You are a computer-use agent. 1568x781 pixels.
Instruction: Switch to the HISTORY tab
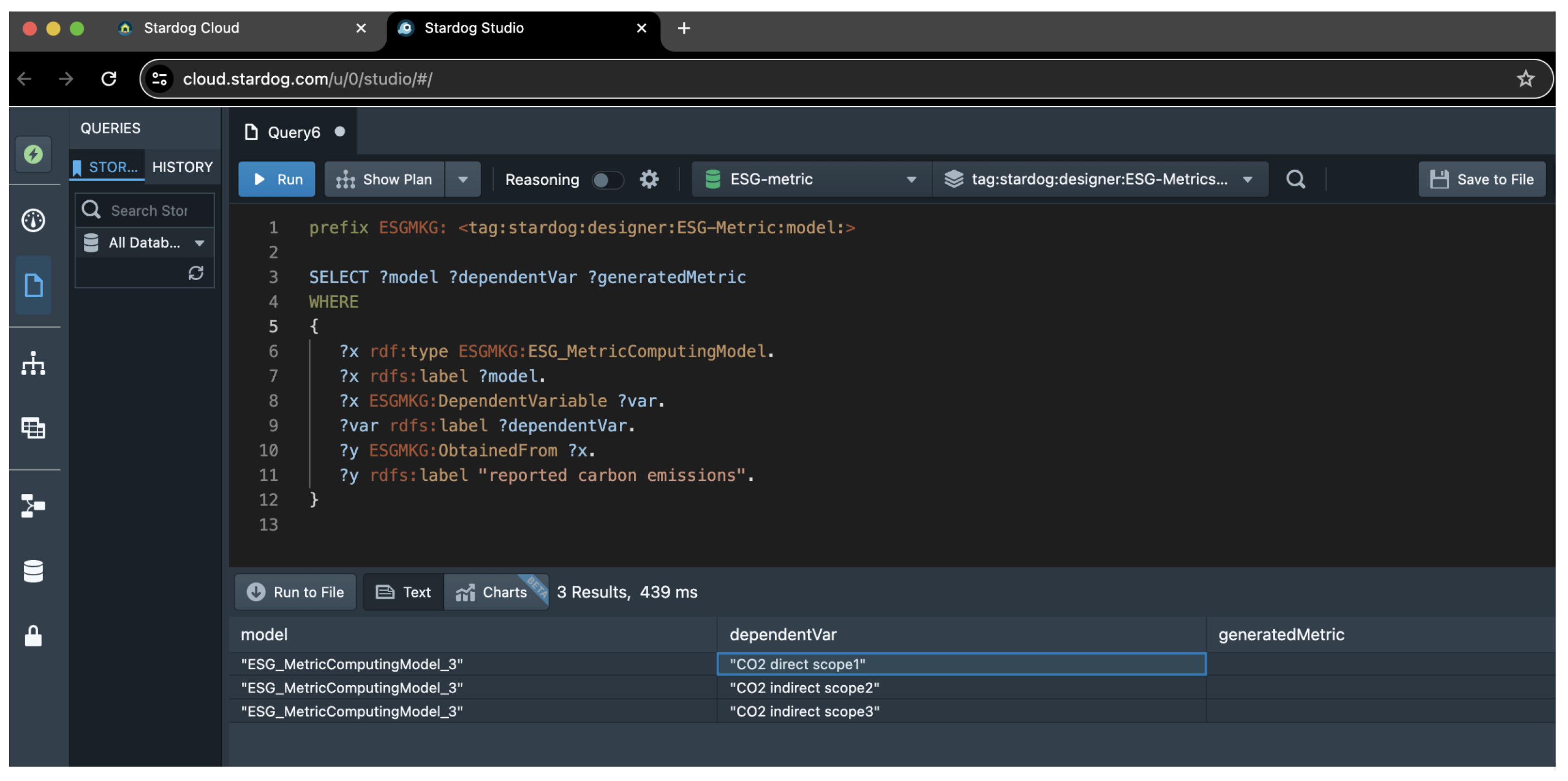click(x=182, y=167)
